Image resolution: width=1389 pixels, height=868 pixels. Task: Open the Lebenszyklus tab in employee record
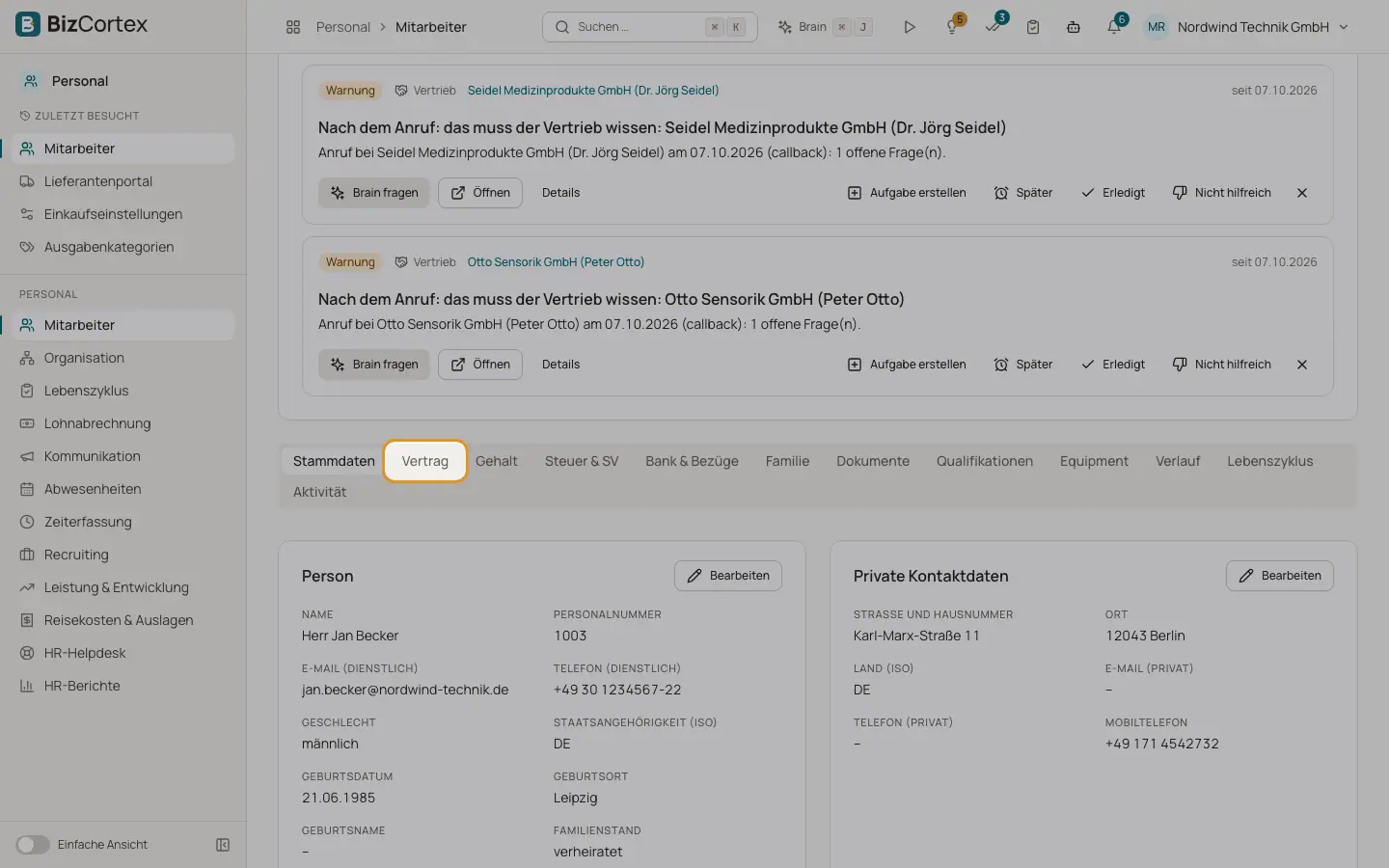pyautogui.click(x=1269, y=461)
